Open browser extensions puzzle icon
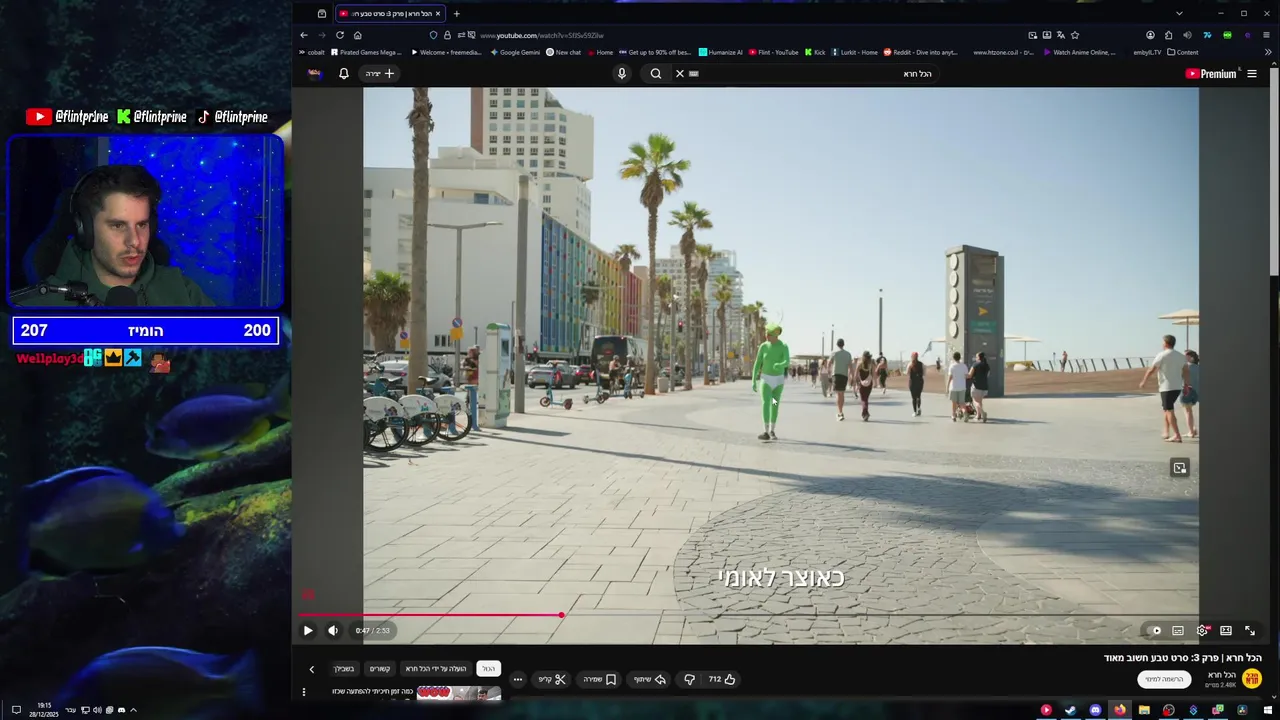 pyautogui.click(x=1168, y=35)
